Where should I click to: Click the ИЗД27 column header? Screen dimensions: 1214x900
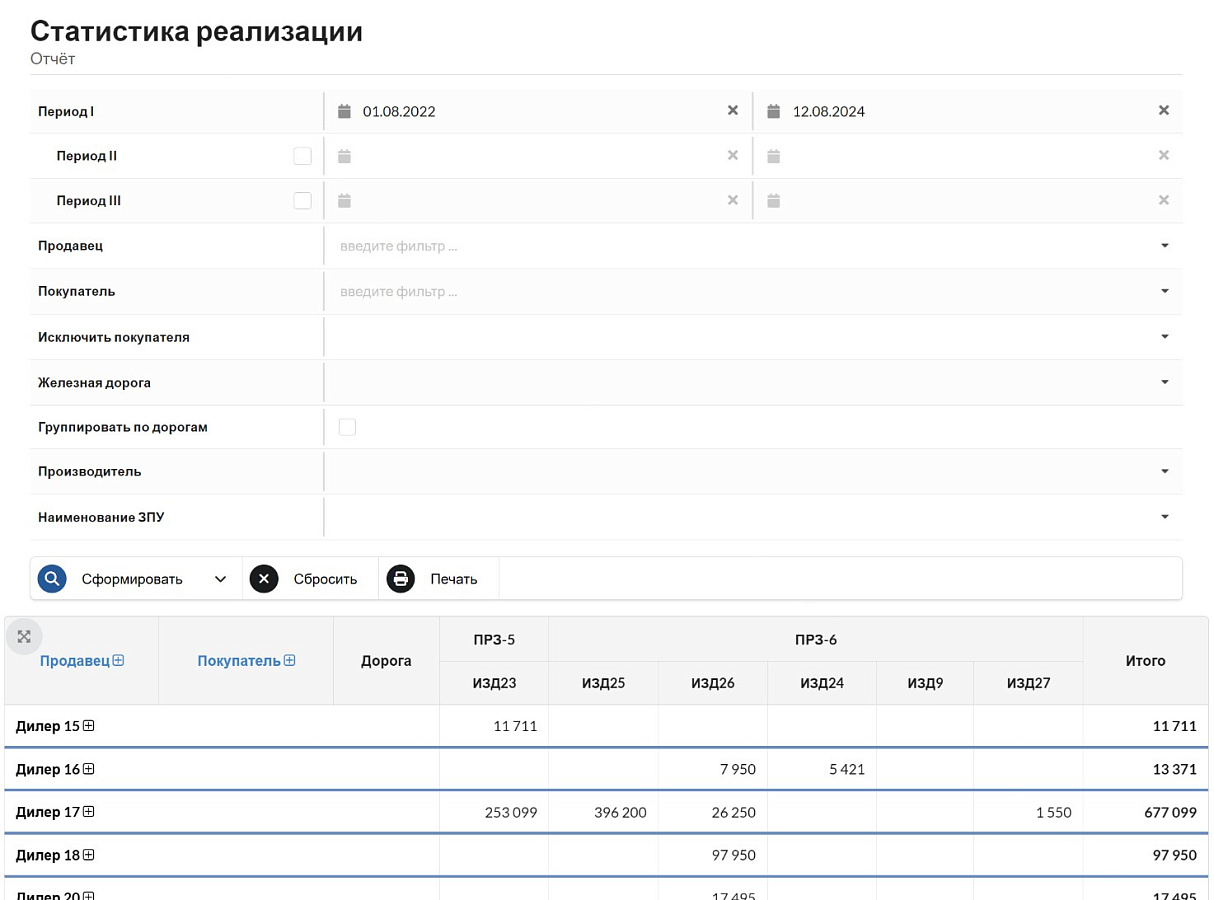(1028, 684)
